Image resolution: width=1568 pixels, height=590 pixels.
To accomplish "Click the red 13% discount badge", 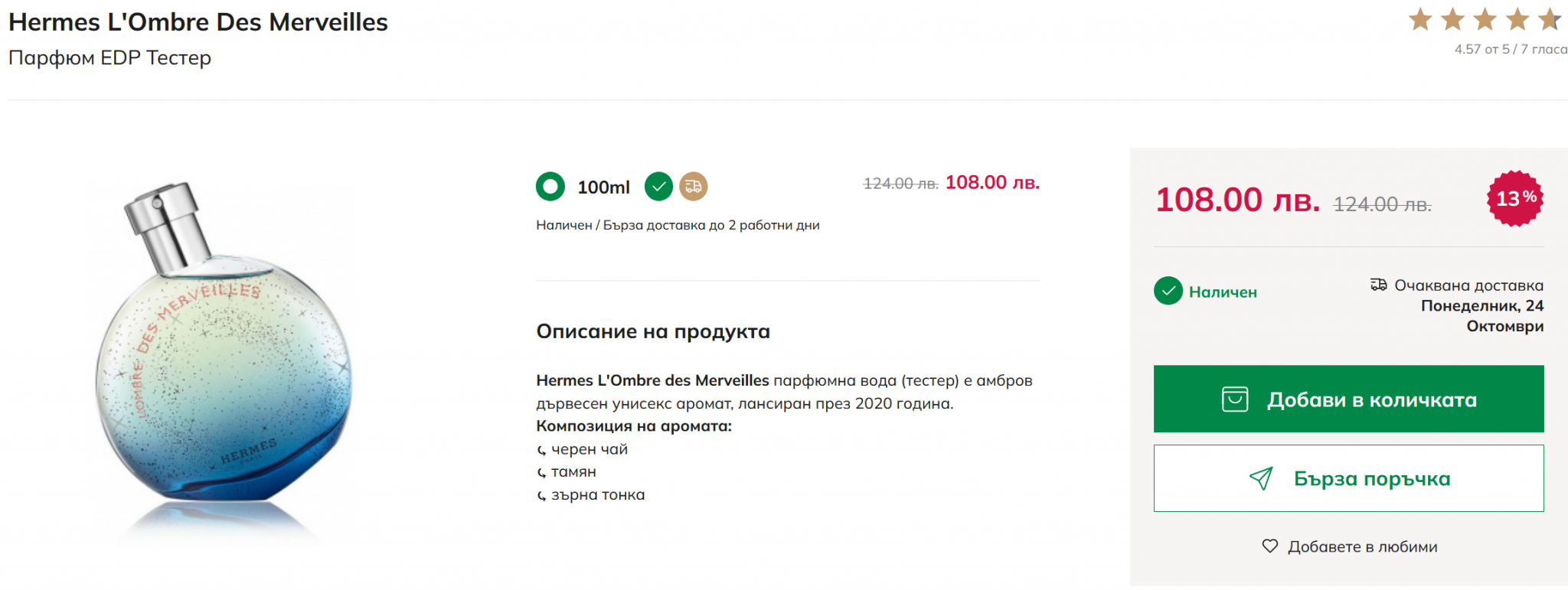I will click(x=1515, y=198).
